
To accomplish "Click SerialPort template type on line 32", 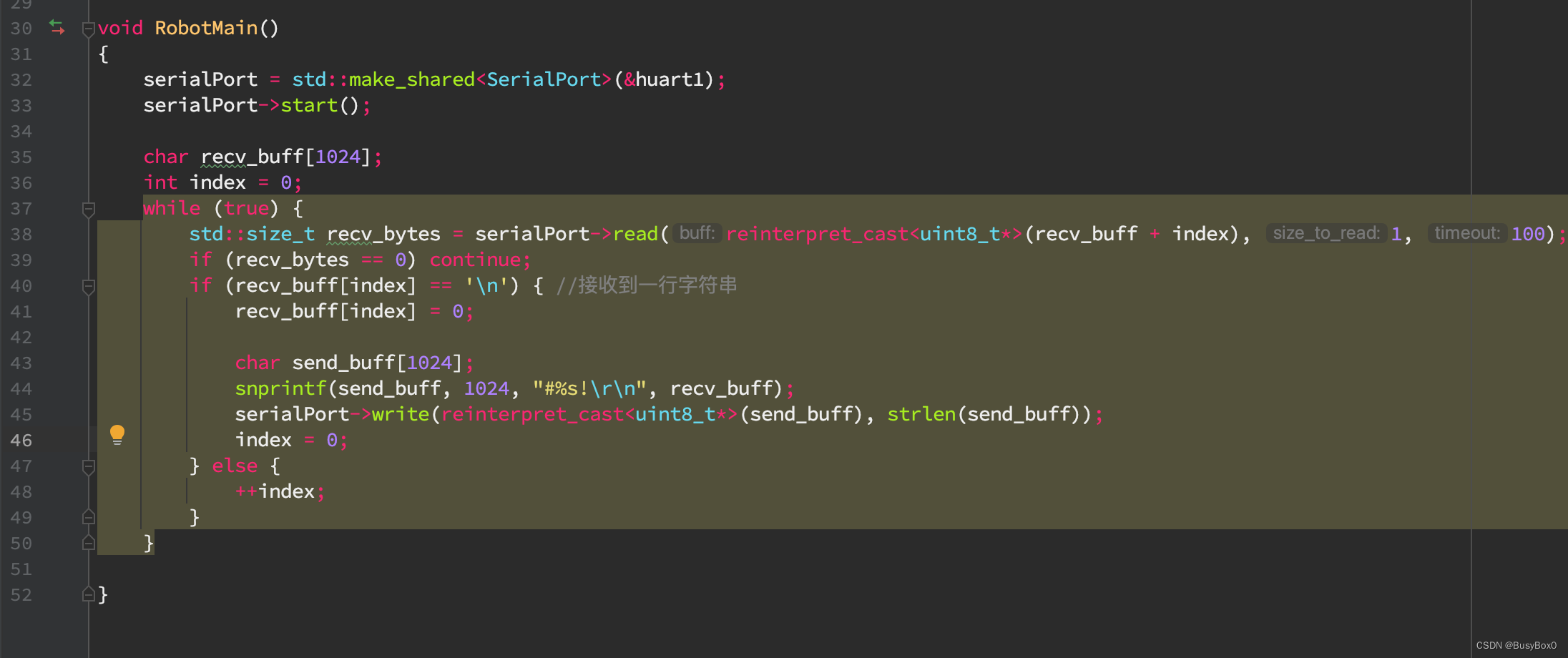I will click(544, 79).
